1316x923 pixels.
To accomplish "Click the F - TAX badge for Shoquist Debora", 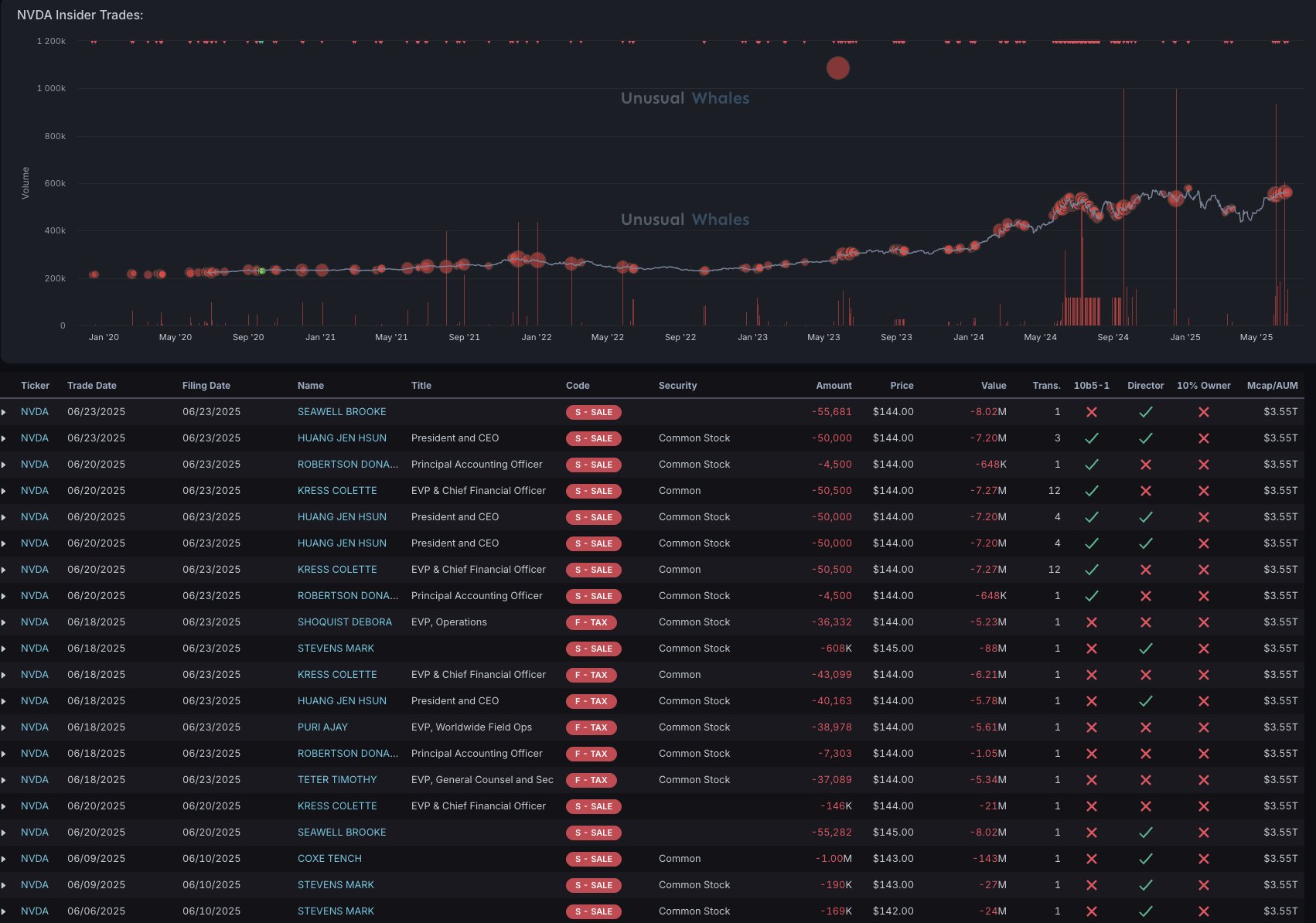I will (x=592, y=622).
